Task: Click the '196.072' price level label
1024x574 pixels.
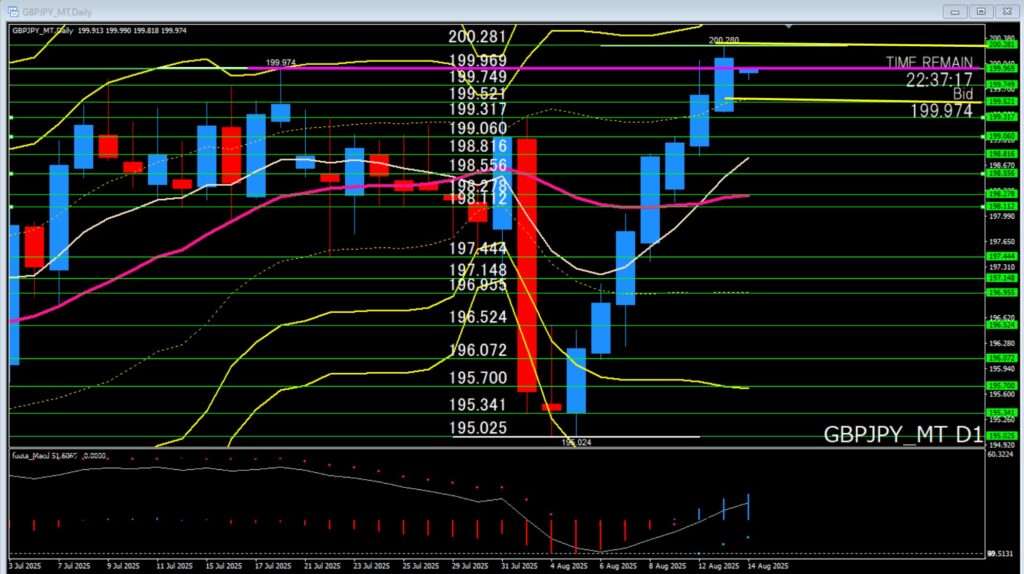Action: (x=477, y=350)
